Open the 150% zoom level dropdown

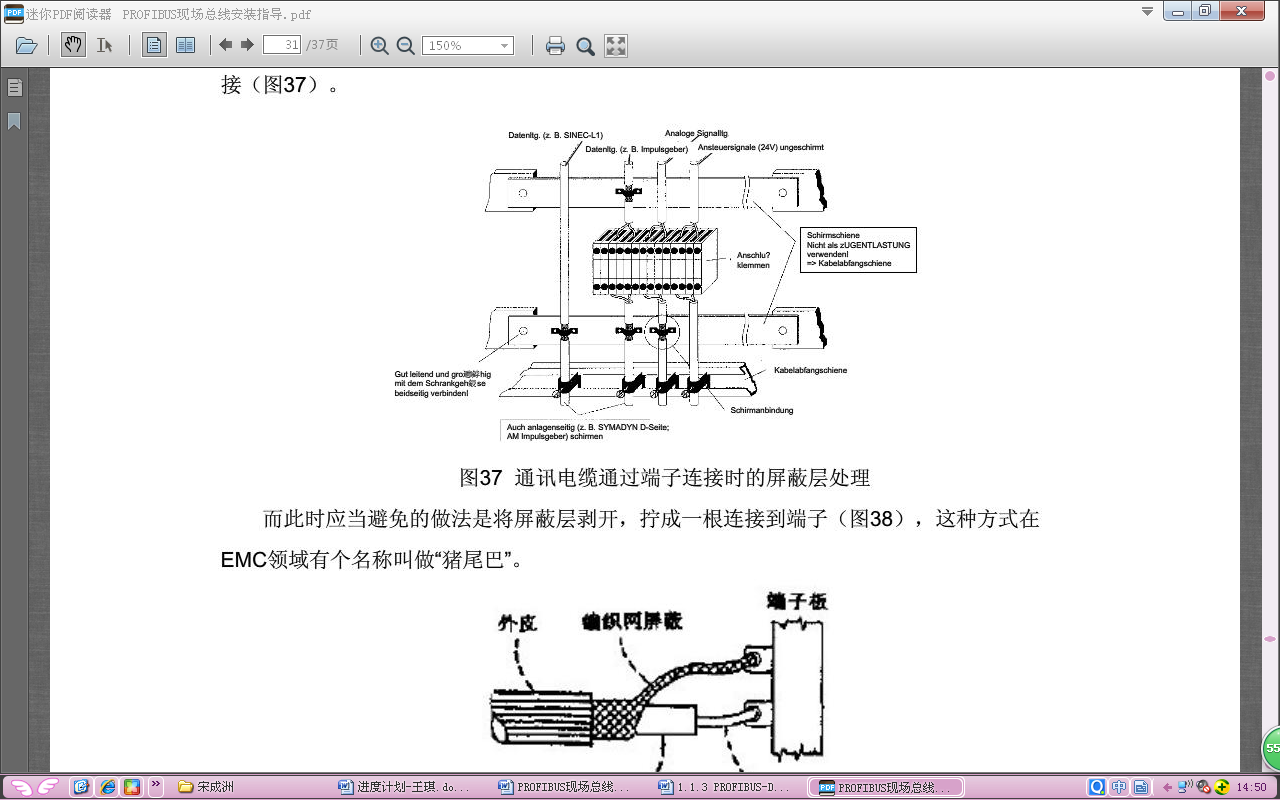tap(504, 46)
